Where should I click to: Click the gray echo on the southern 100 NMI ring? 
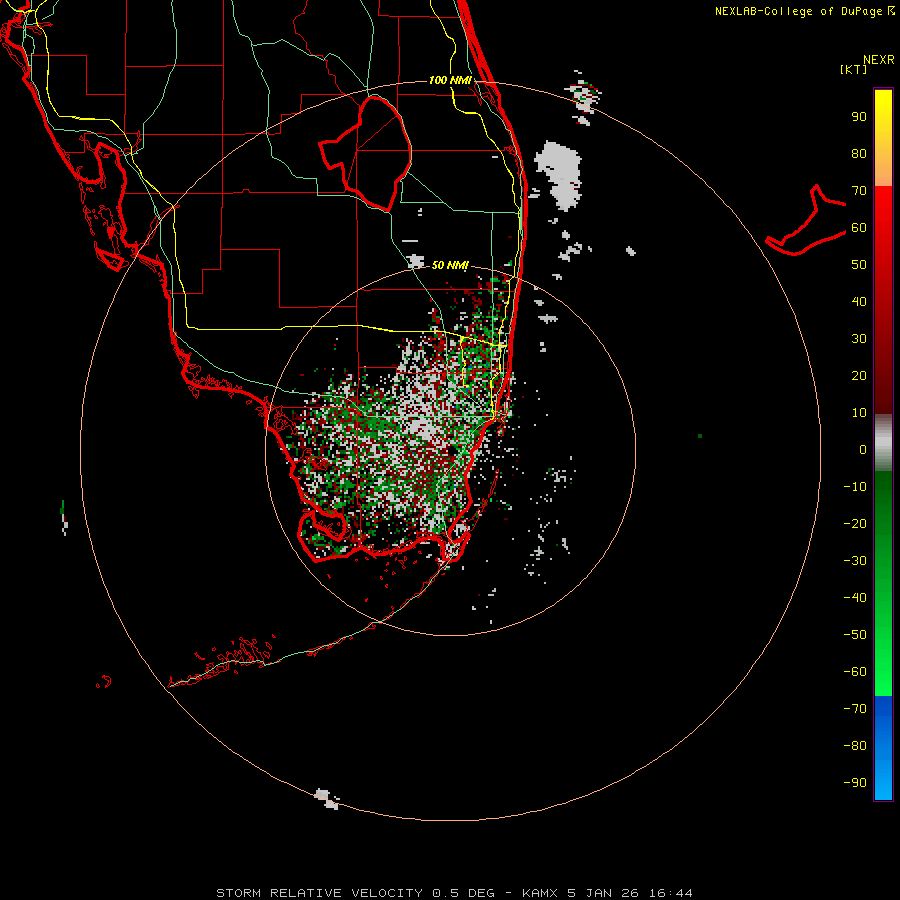[x=327, y=798]
